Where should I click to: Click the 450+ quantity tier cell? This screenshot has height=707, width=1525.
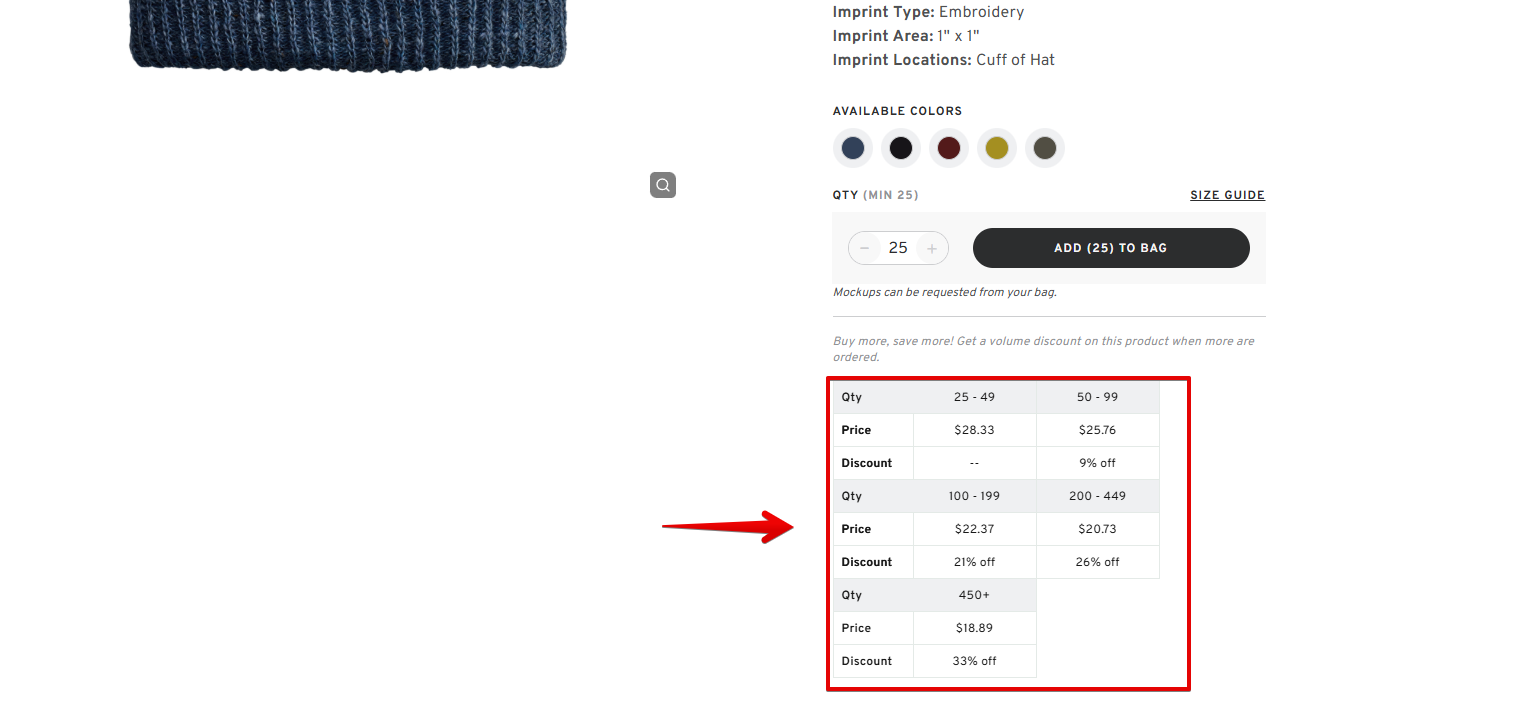974,595
